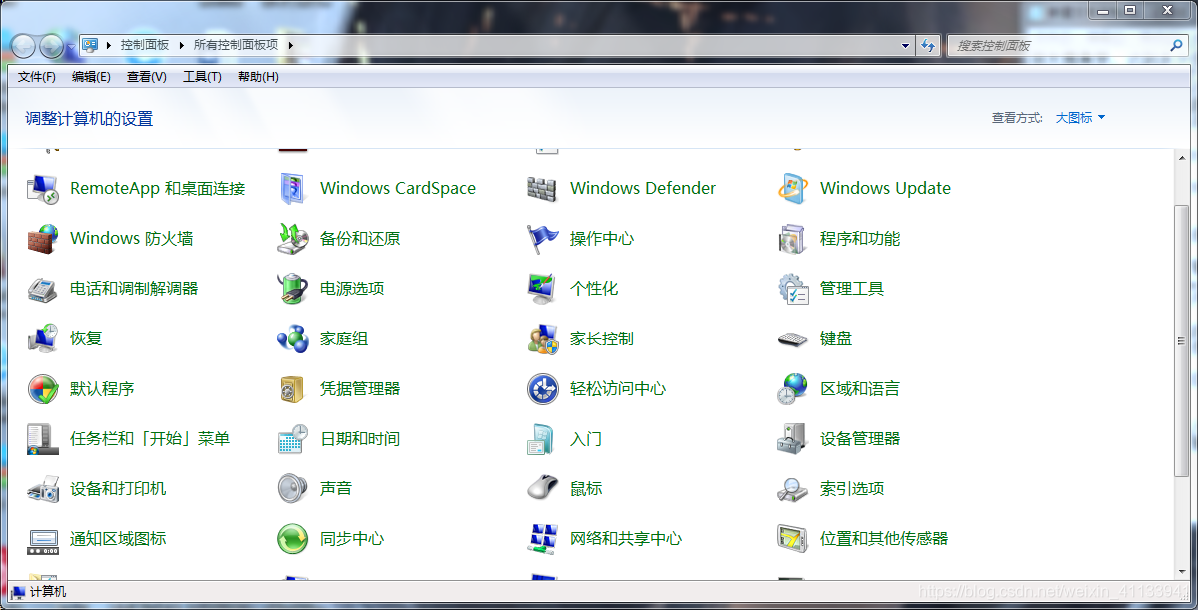
Task: Open Windows Defender settings
Action: pyautogui.click(x=641, y=188)
